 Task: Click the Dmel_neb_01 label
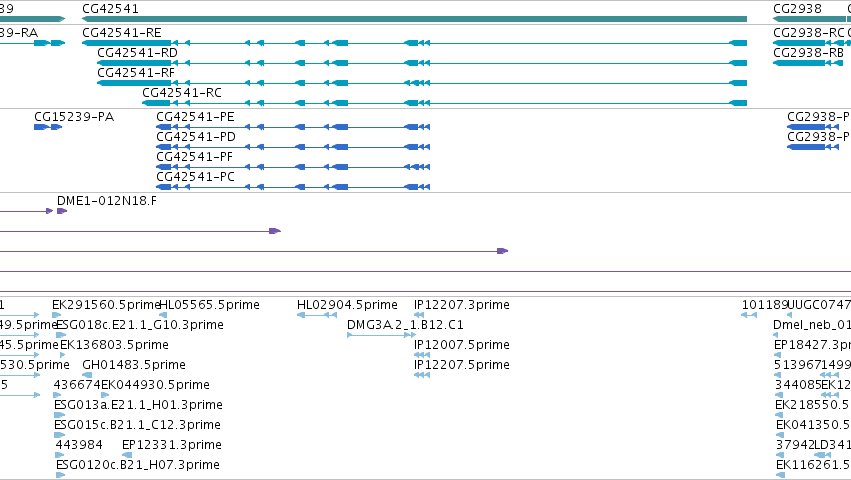tap(812, 325)
